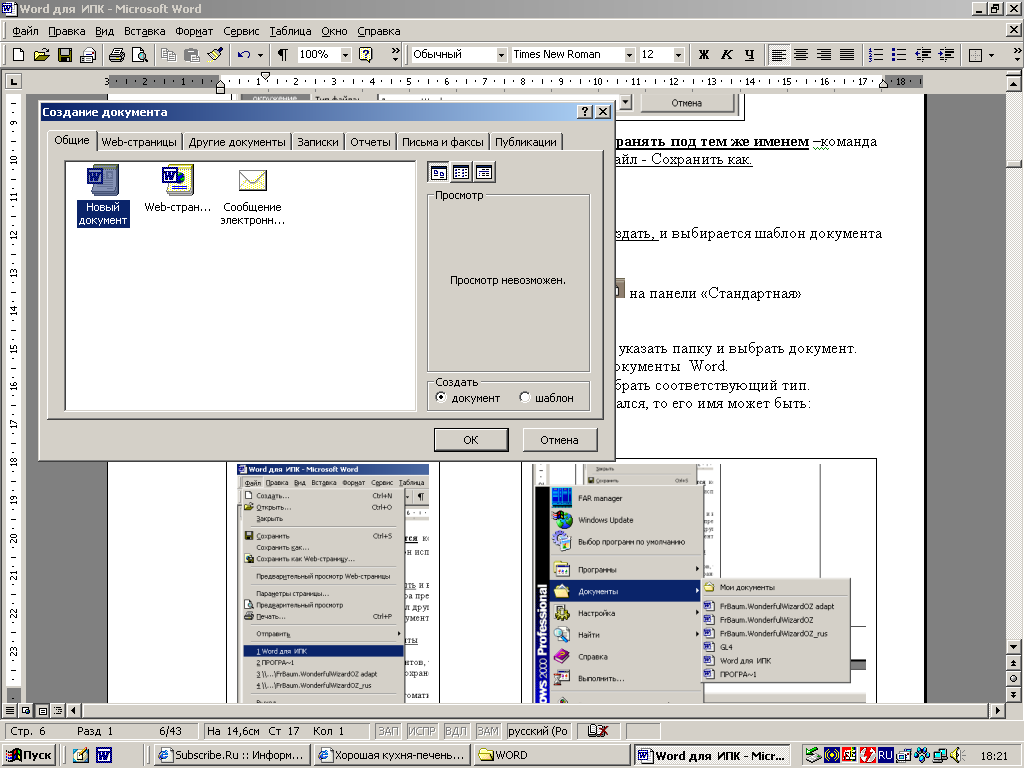This screenshot has width=1024, height=768.
Task: Expand more Standard toolbar buttons chevron
Action: click(395, 55)
